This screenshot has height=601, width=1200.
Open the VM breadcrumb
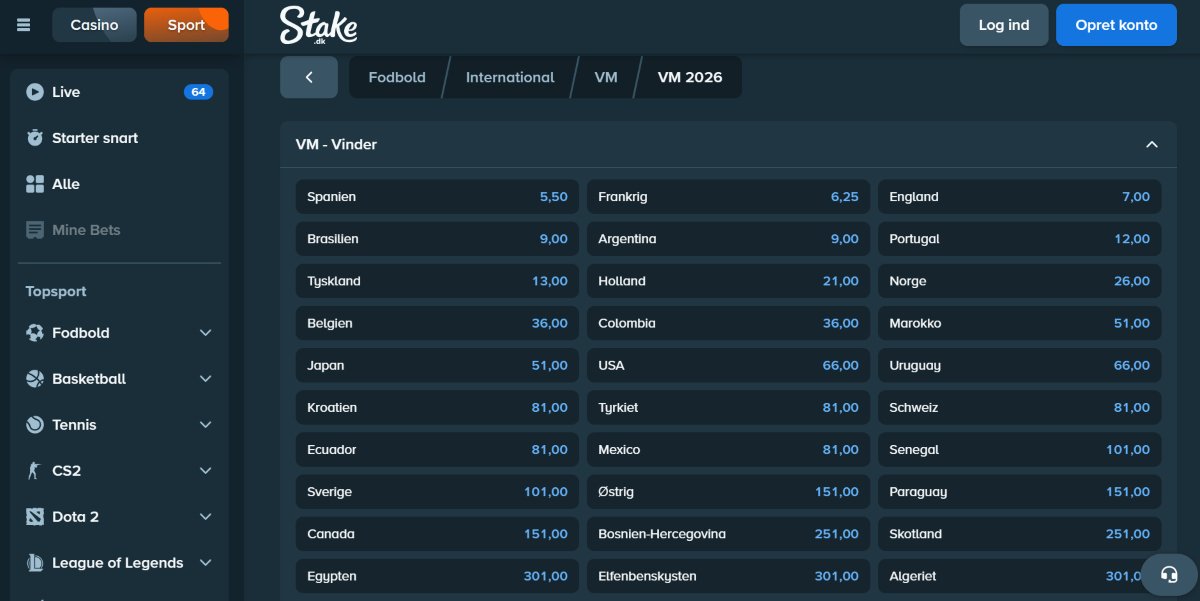606,77
